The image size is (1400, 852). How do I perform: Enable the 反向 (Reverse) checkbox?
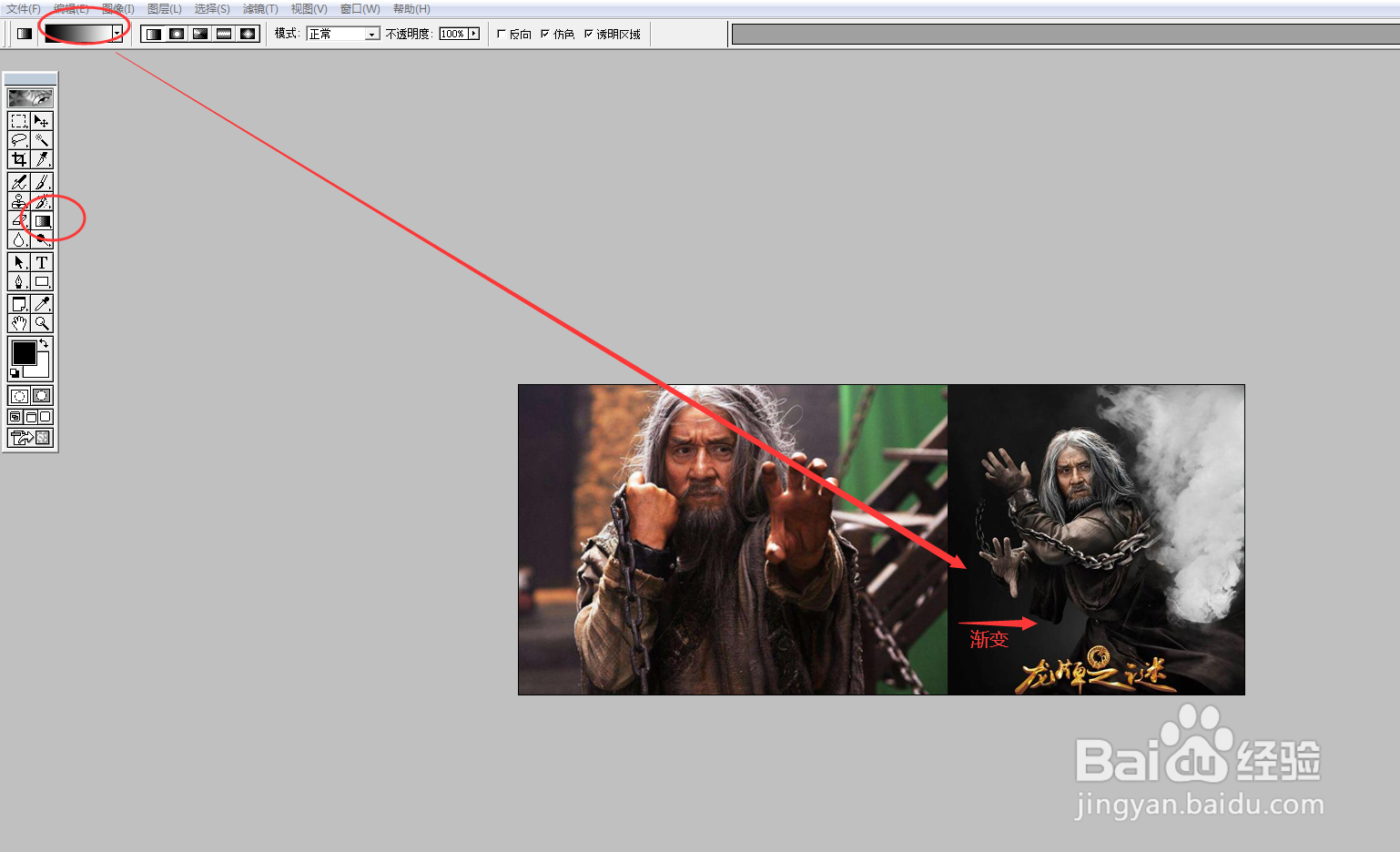point(502,34)
